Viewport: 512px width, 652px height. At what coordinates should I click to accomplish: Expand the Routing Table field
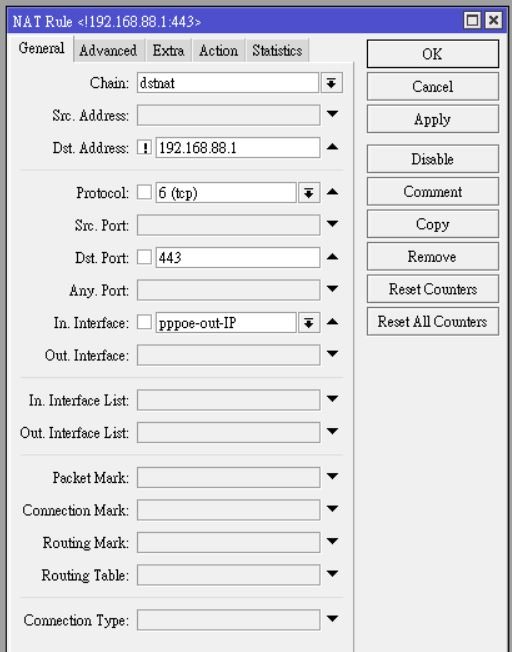coord(332,573)
